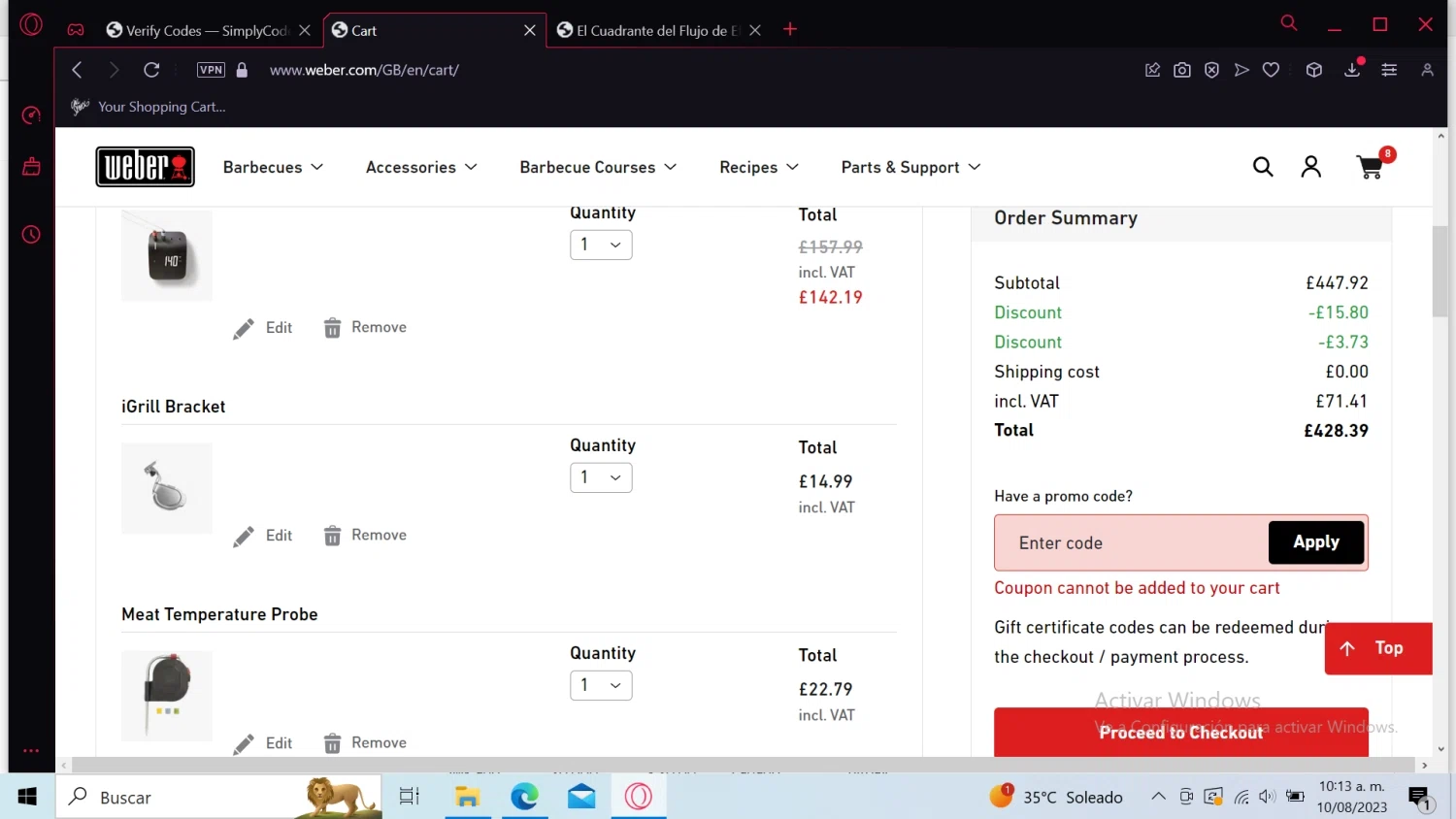Screen dimensions: 1456x819
Task: Remove the £142.19 thermometer item
Action: pyautogui.click(x=365, y=328)
